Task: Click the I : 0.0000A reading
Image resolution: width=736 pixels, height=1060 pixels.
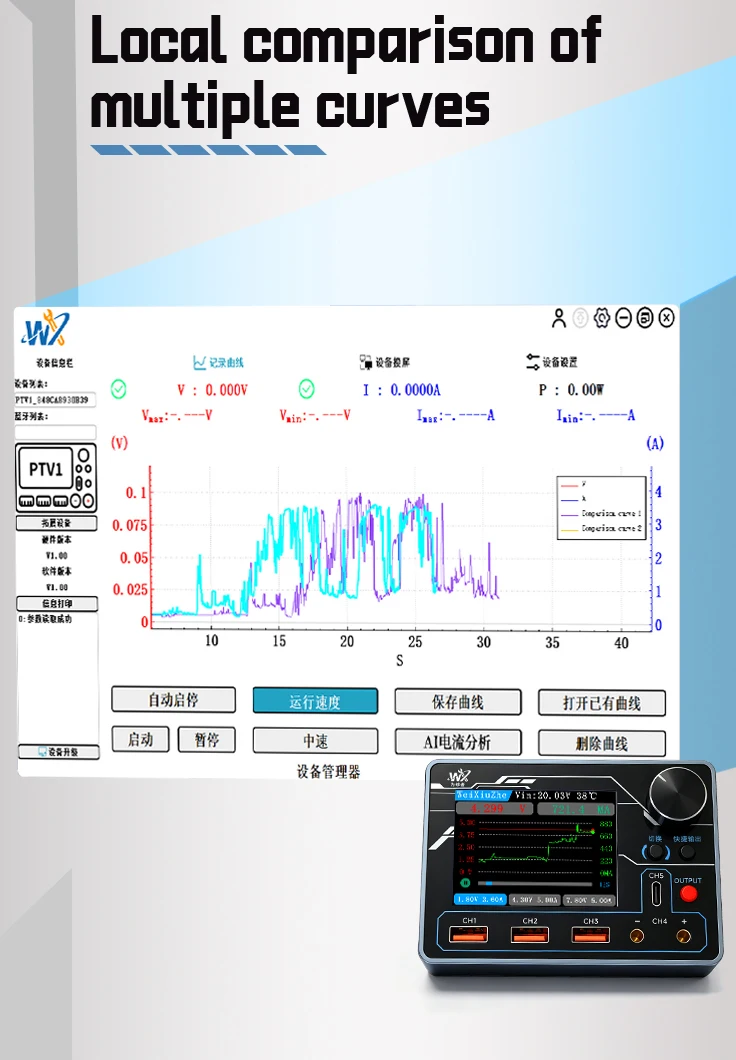Action: coord(401,390)
